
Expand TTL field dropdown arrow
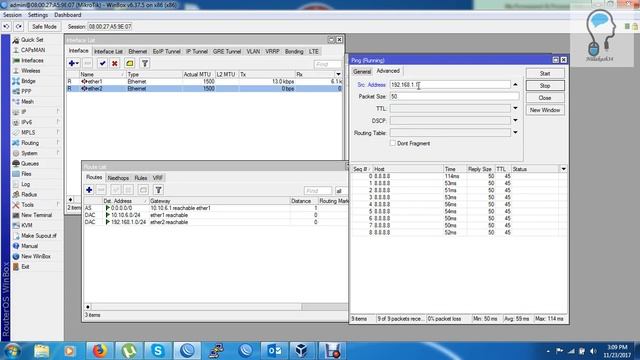tap(515, 109)
